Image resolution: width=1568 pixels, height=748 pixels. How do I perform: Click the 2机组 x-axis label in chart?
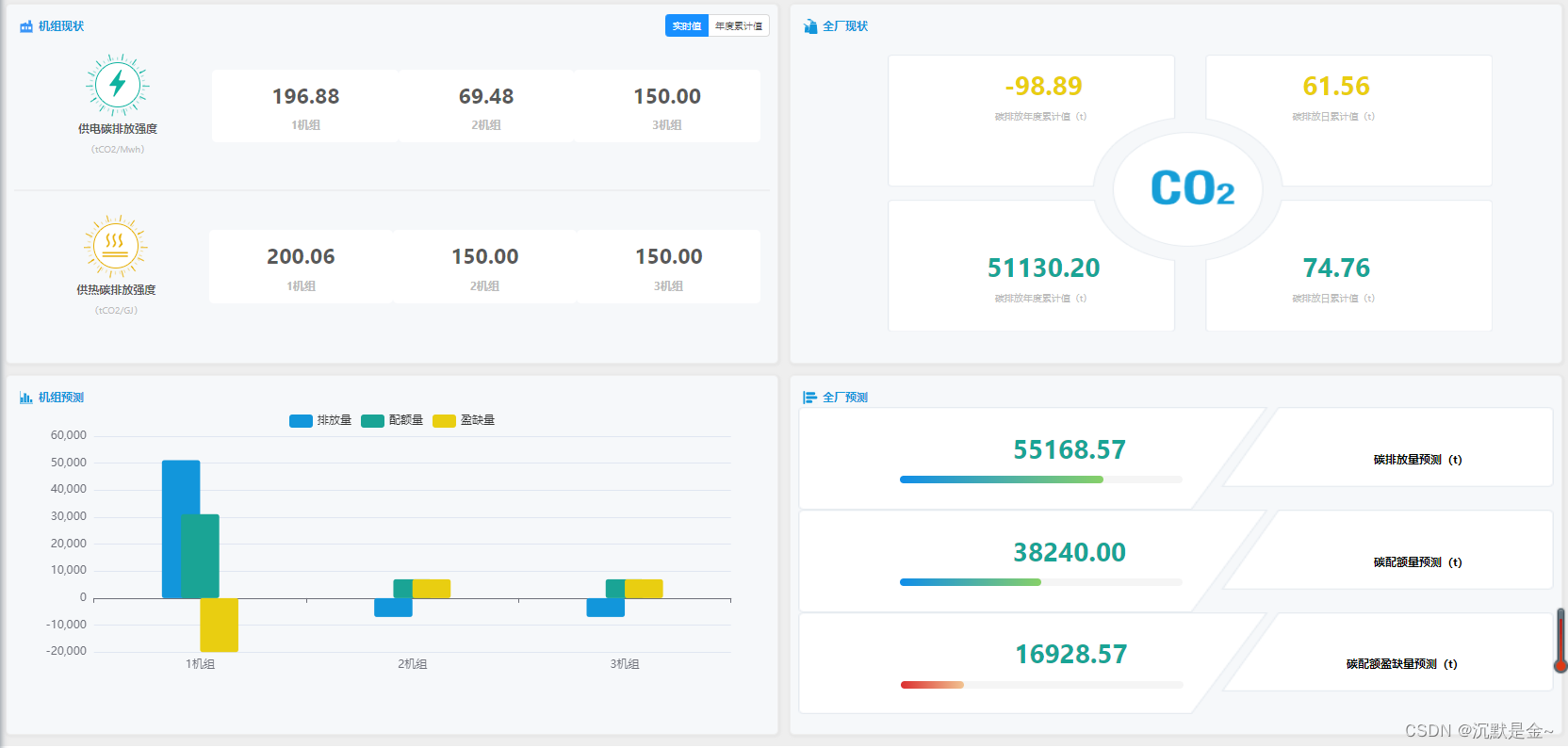pyautogui.click(x=413, y=664)
